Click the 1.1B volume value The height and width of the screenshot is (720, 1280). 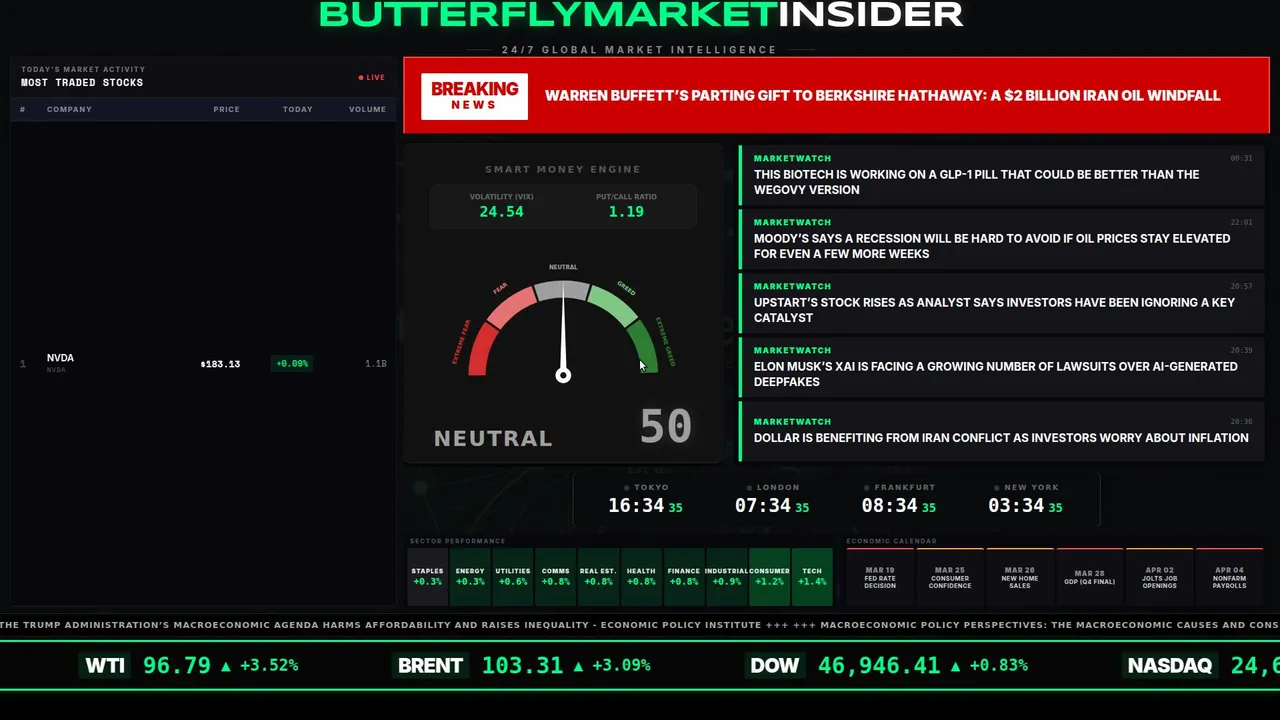(376, 364)
